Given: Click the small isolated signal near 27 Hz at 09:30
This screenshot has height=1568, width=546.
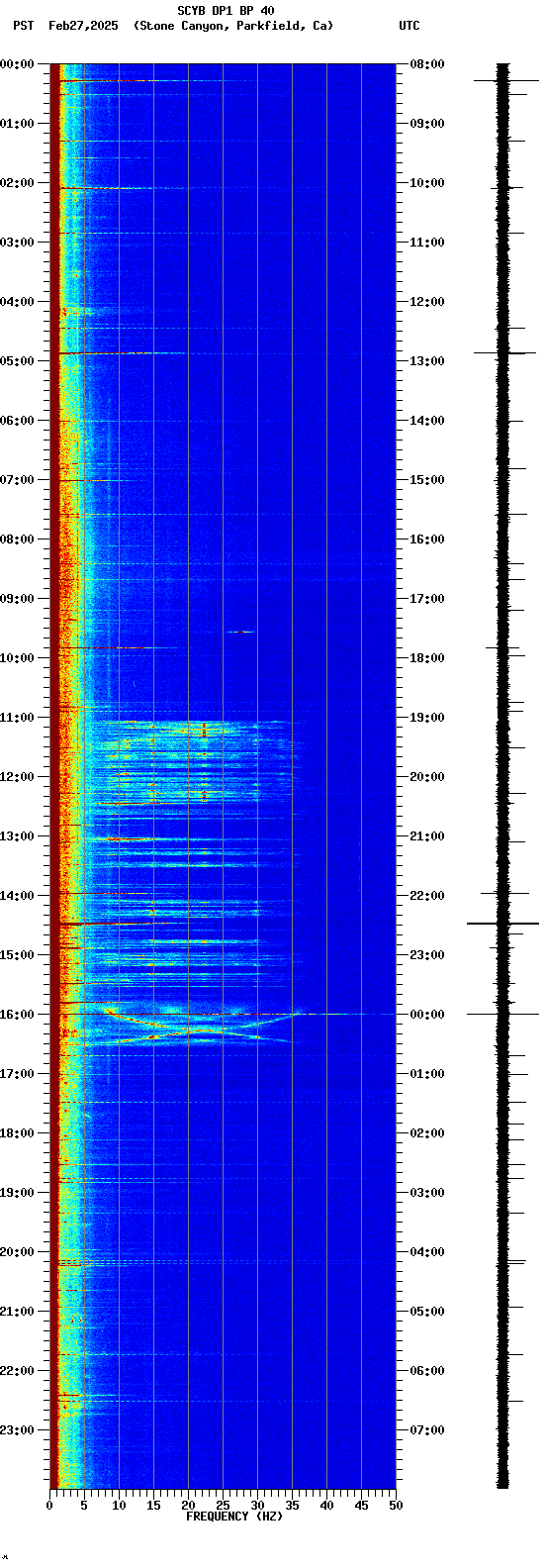Looking at the screenshot, I should 240,632.
